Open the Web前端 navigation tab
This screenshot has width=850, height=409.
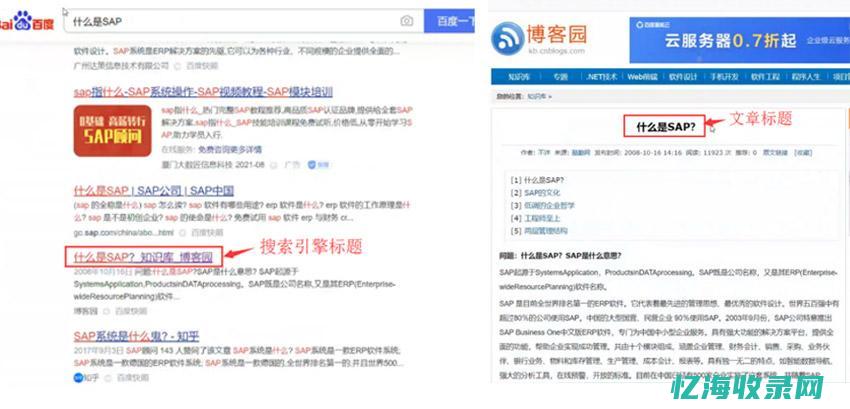pyautogui.click(x=642, y=77)
